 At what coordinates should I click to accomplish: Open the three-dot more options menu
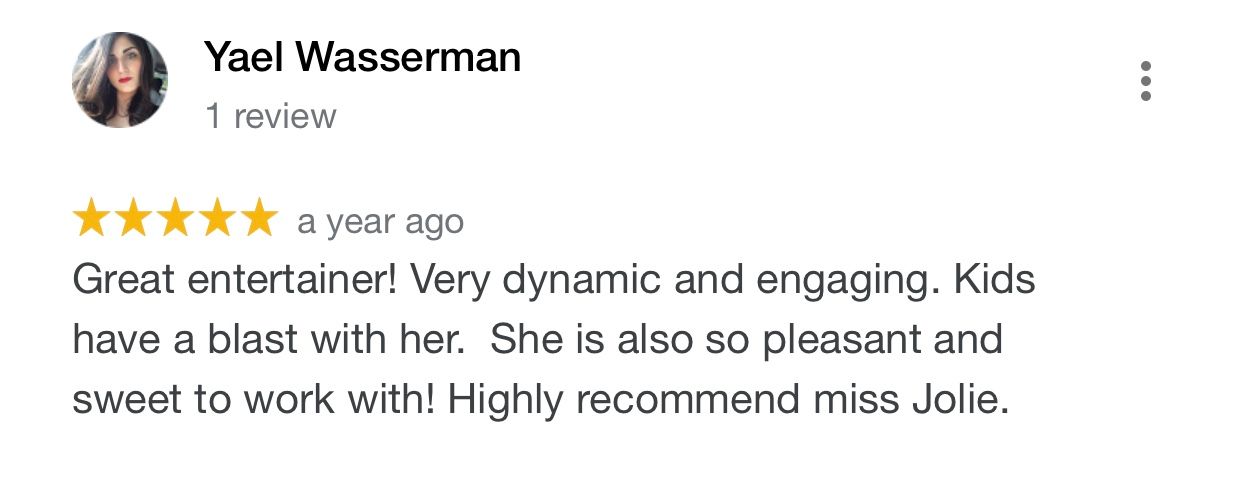tap(1146, 81)
